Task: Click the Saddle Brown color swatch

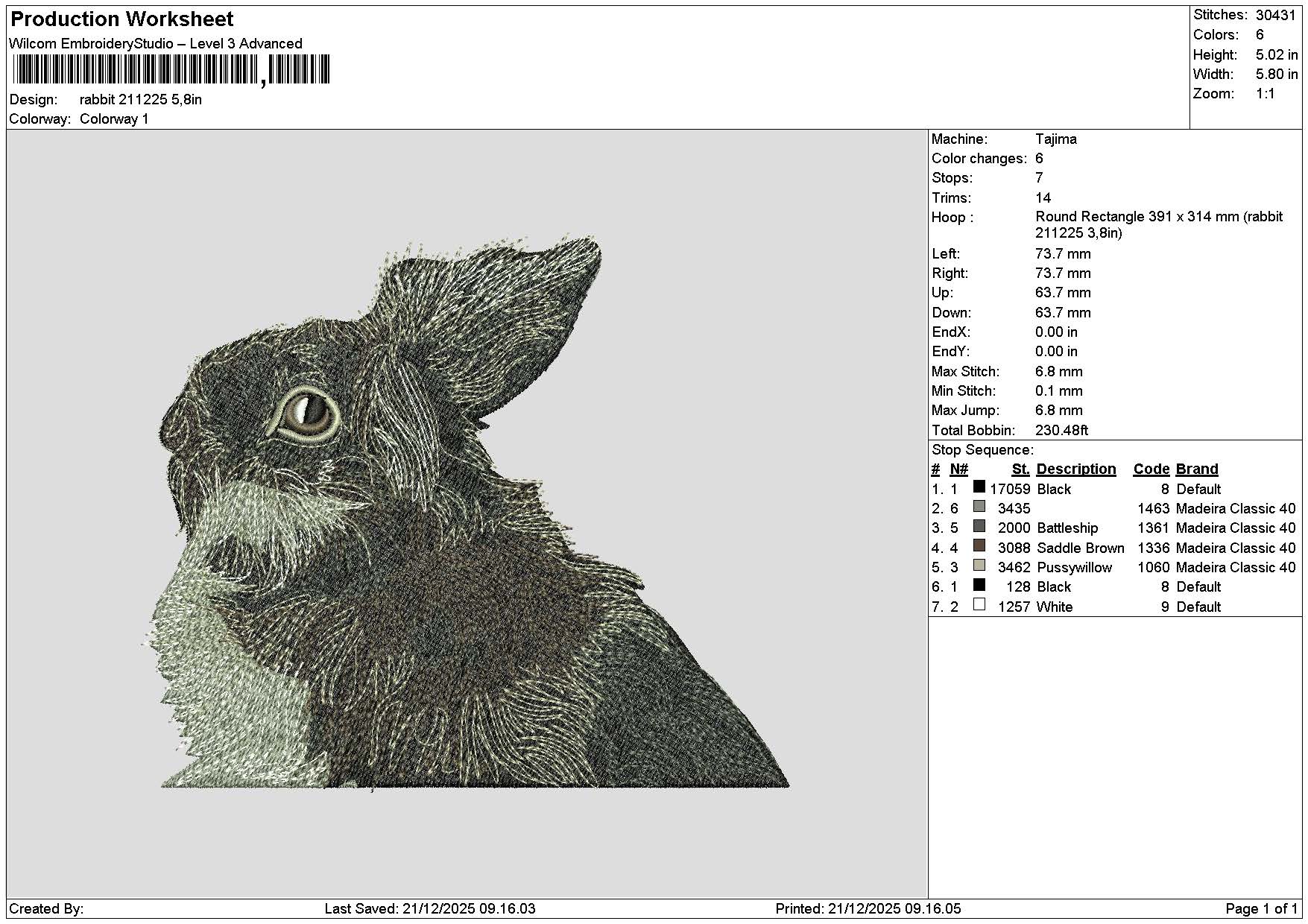Action: pos(979,546)
